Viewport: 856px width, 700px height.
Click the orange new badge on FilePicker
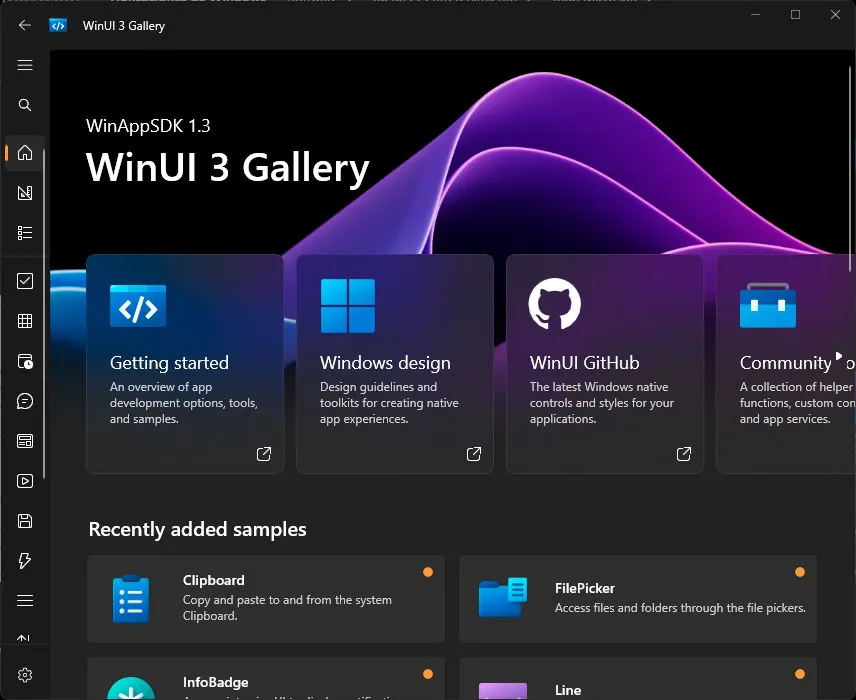800,572
